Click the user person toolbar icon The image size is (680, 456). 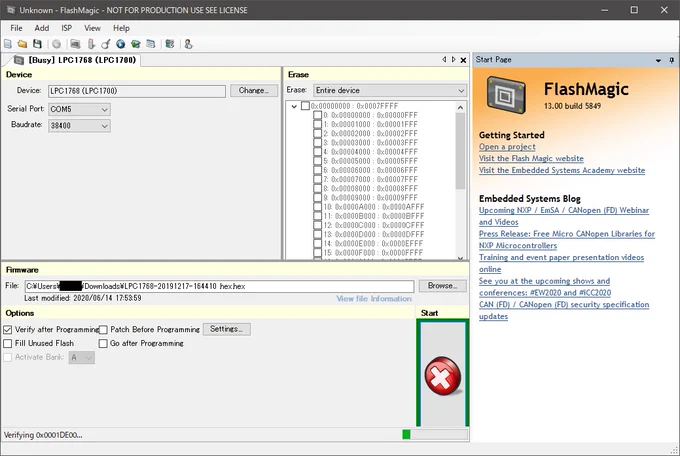tap(188, 44)
